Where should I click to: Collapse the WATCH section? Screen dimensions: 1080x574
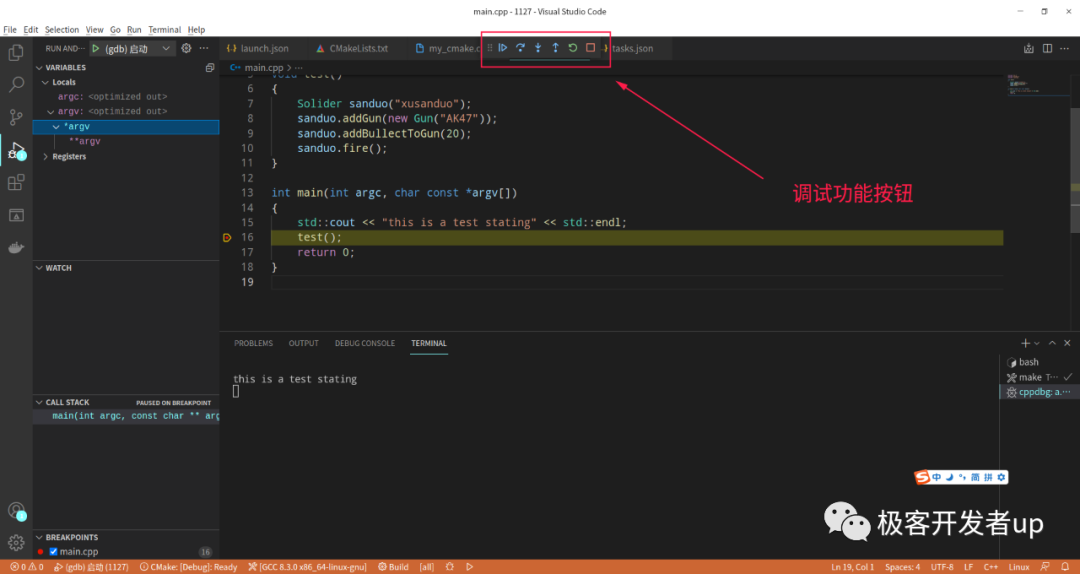[x=39, y=268]
